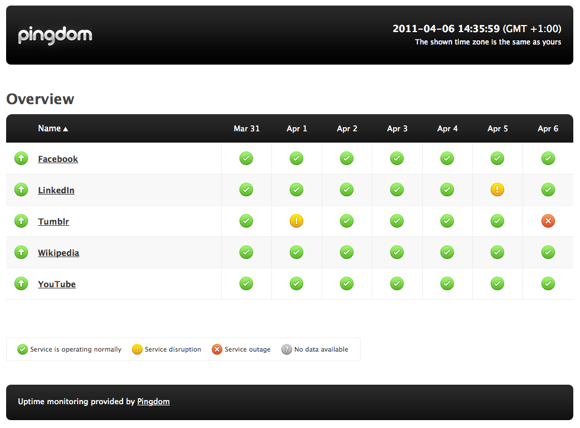Image resolution: width=580 pixels, height=428 pixels.
Task: Click Facebook's green check for Mar 31
Action: point(246,158)
